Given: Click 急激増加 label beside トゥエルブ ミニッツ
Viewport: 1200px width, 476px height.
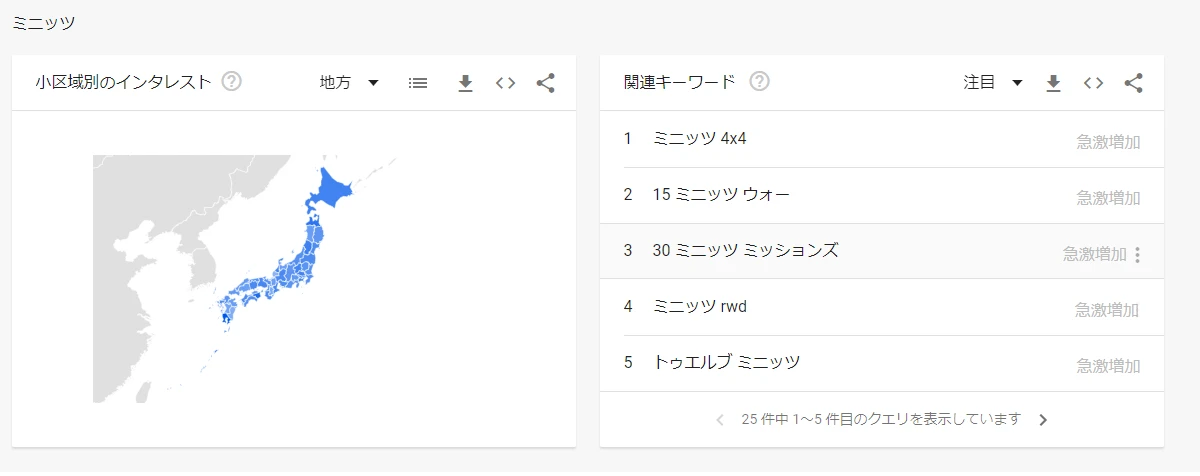Looking at the screenshot, I should 1108,366.
